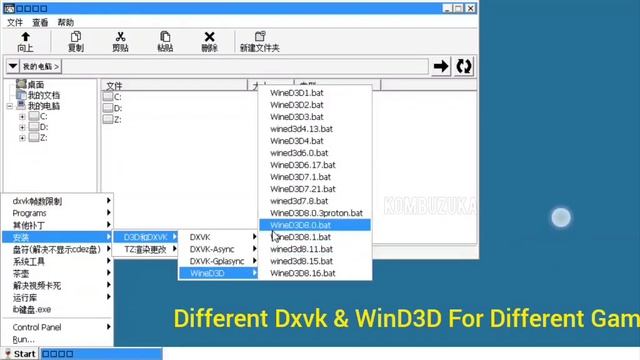Choose wined3d7.8.bat from the submenu
The image size is (640, 360).
click(x=315, y=201)
